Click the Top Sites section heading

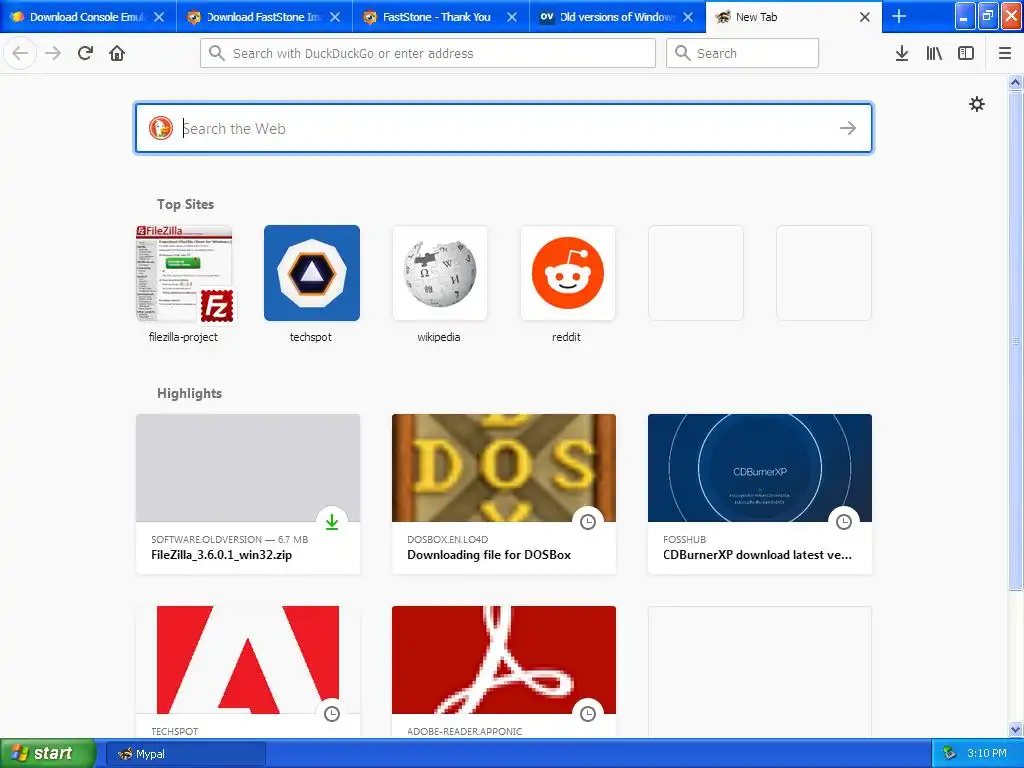pos(185,204)
